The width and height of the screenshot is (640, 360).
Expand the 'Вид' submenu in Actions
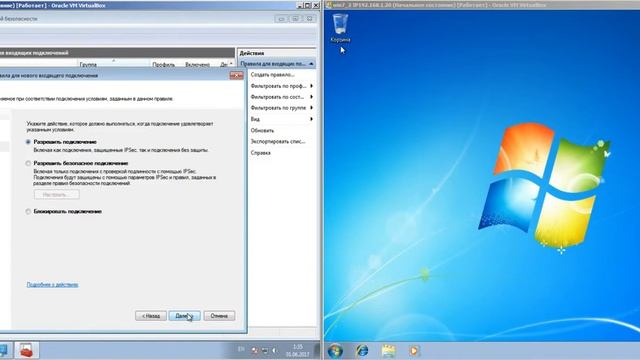pyautogui.click(x=282, y=119)
